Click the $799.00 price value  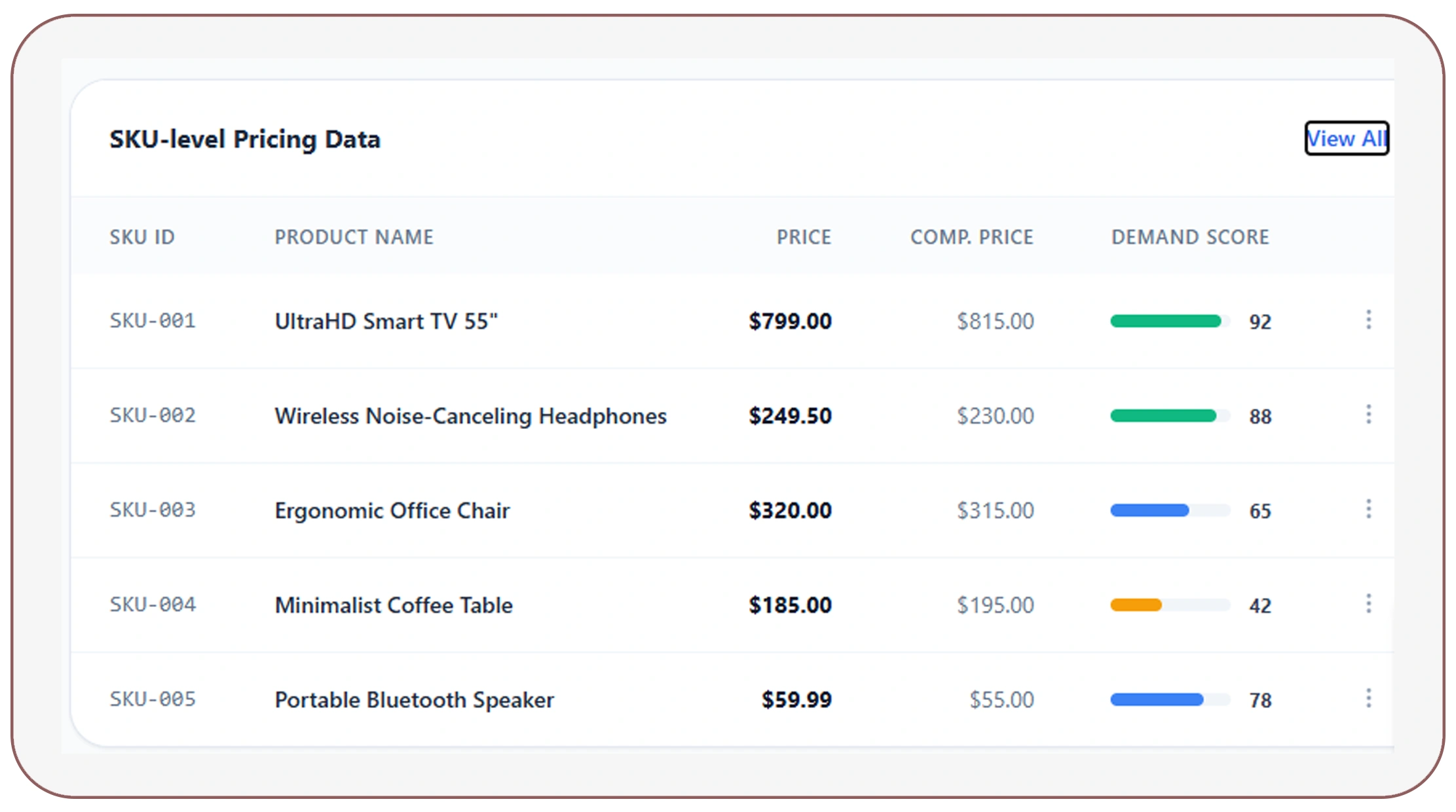coord(791,321)
